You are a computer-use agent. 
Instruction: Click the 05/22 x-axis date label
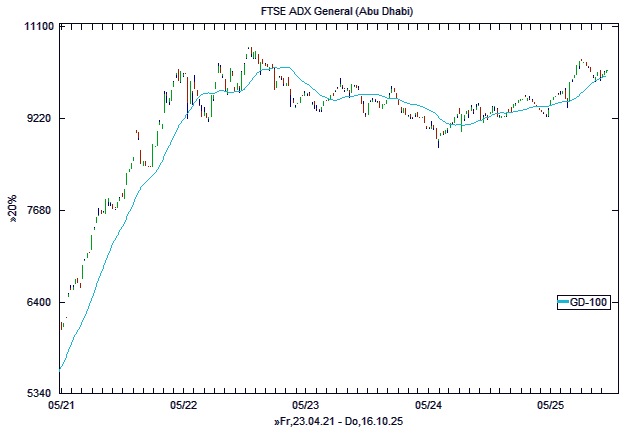click(184, 406)
